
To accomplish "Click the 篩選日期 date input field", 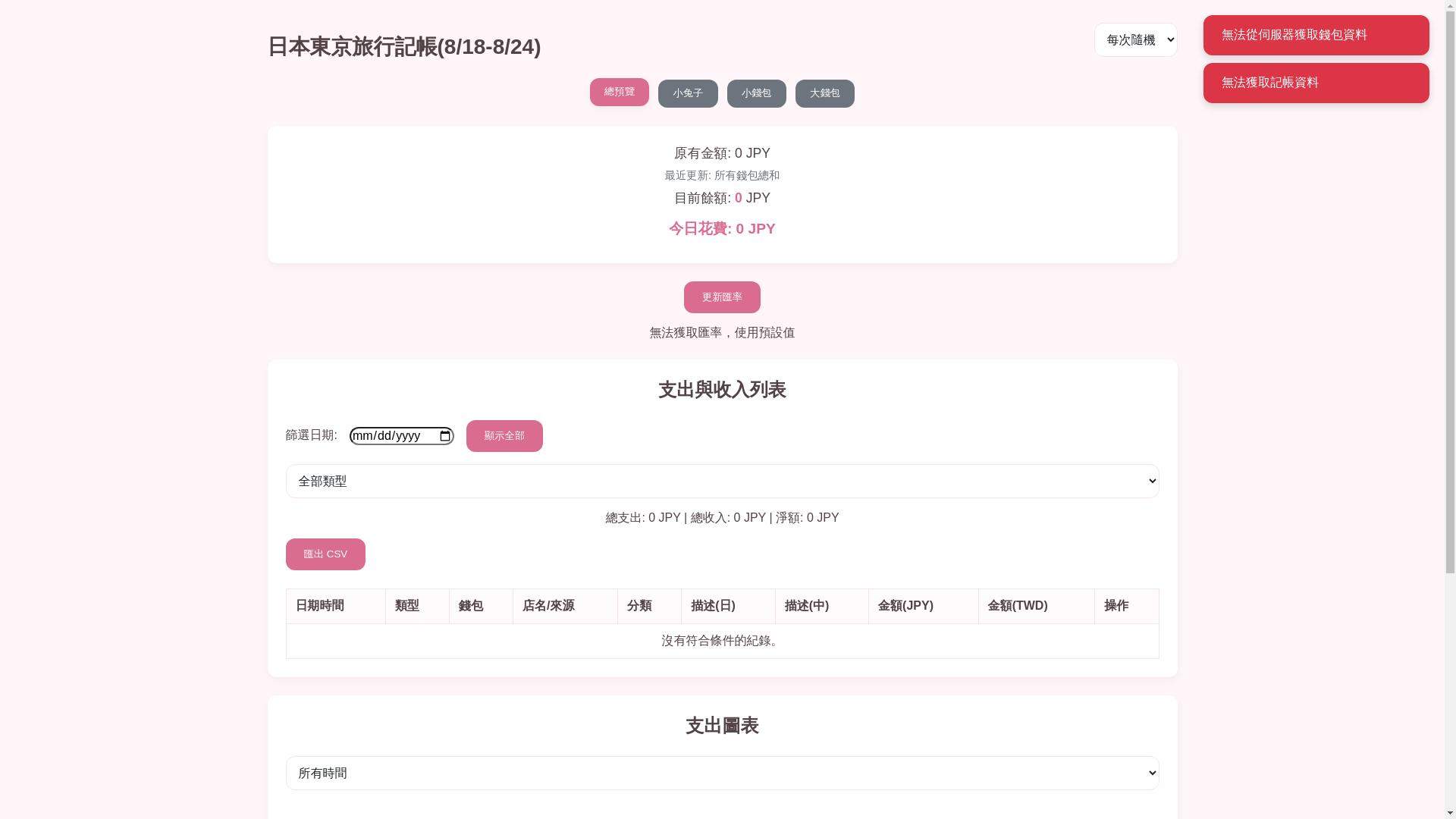I will [x=401, y=436].
